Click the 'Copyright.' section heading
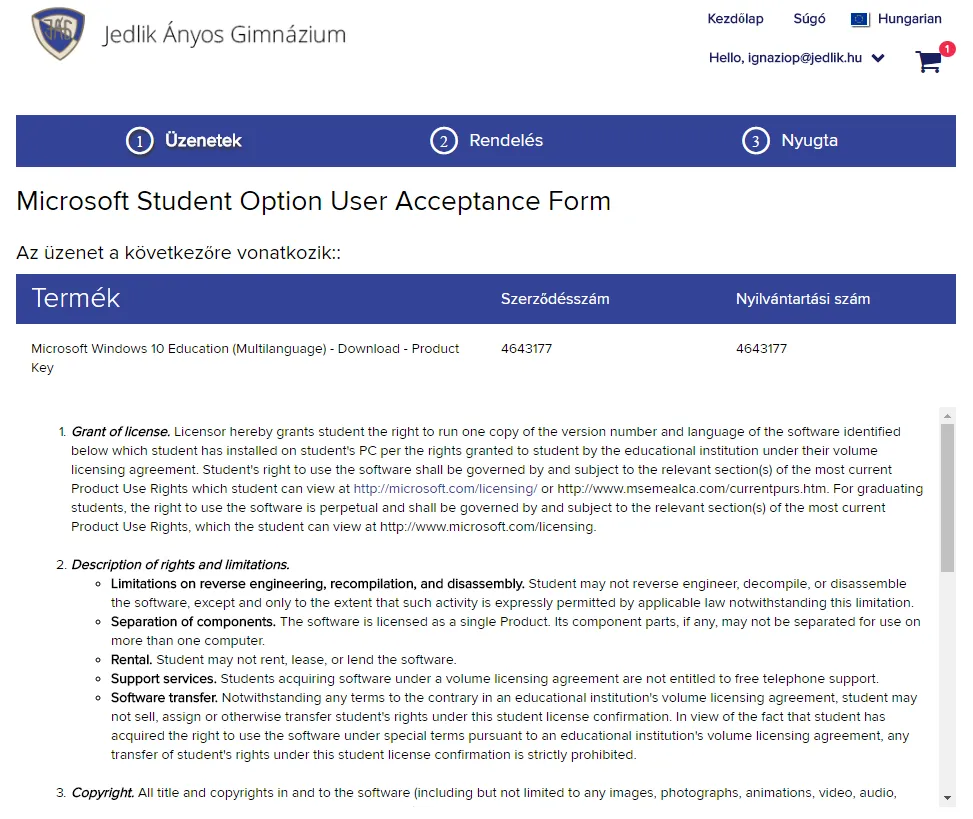This screenshot has width=973, height=819. [103, 793]
